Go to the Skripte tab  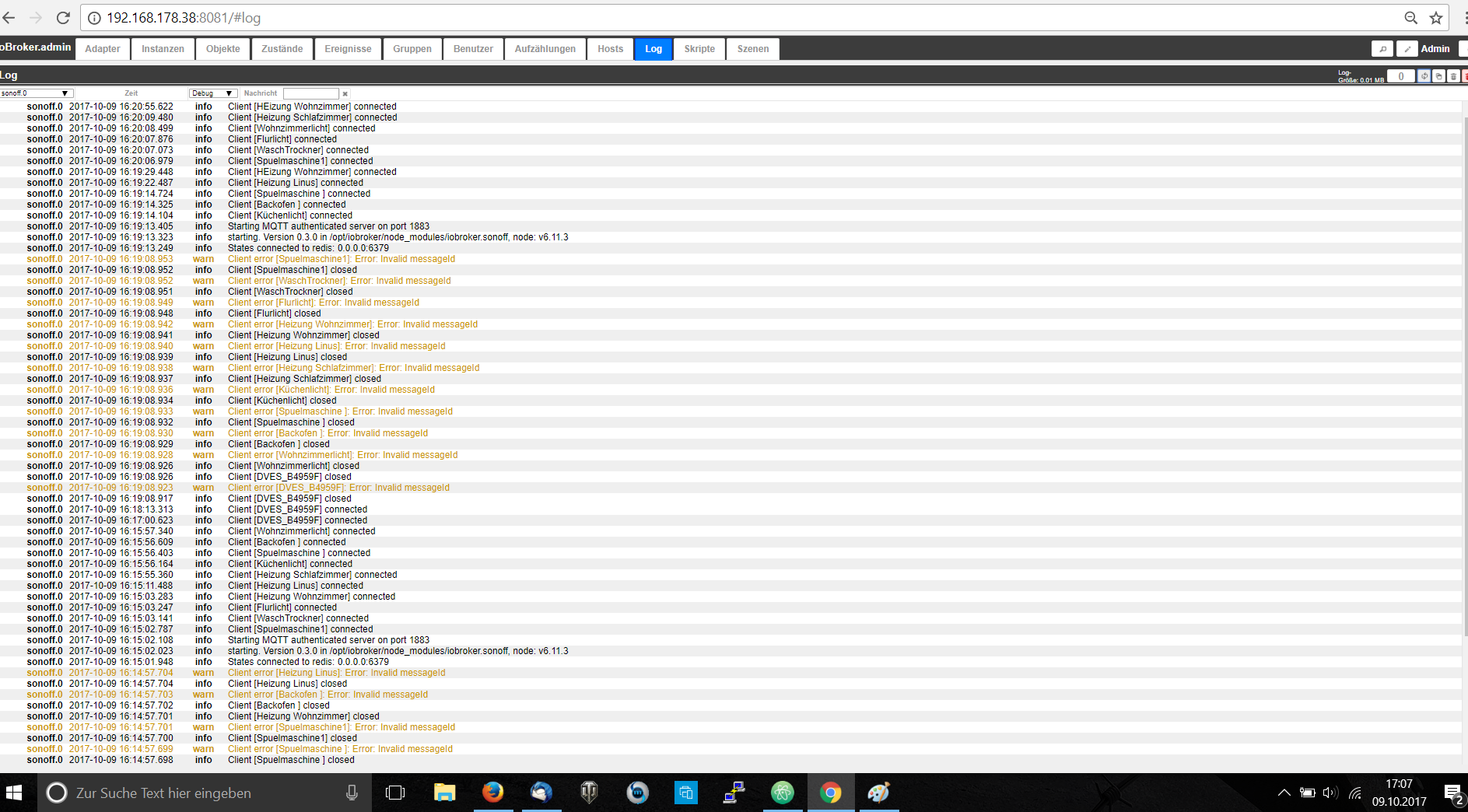point(699,49)
